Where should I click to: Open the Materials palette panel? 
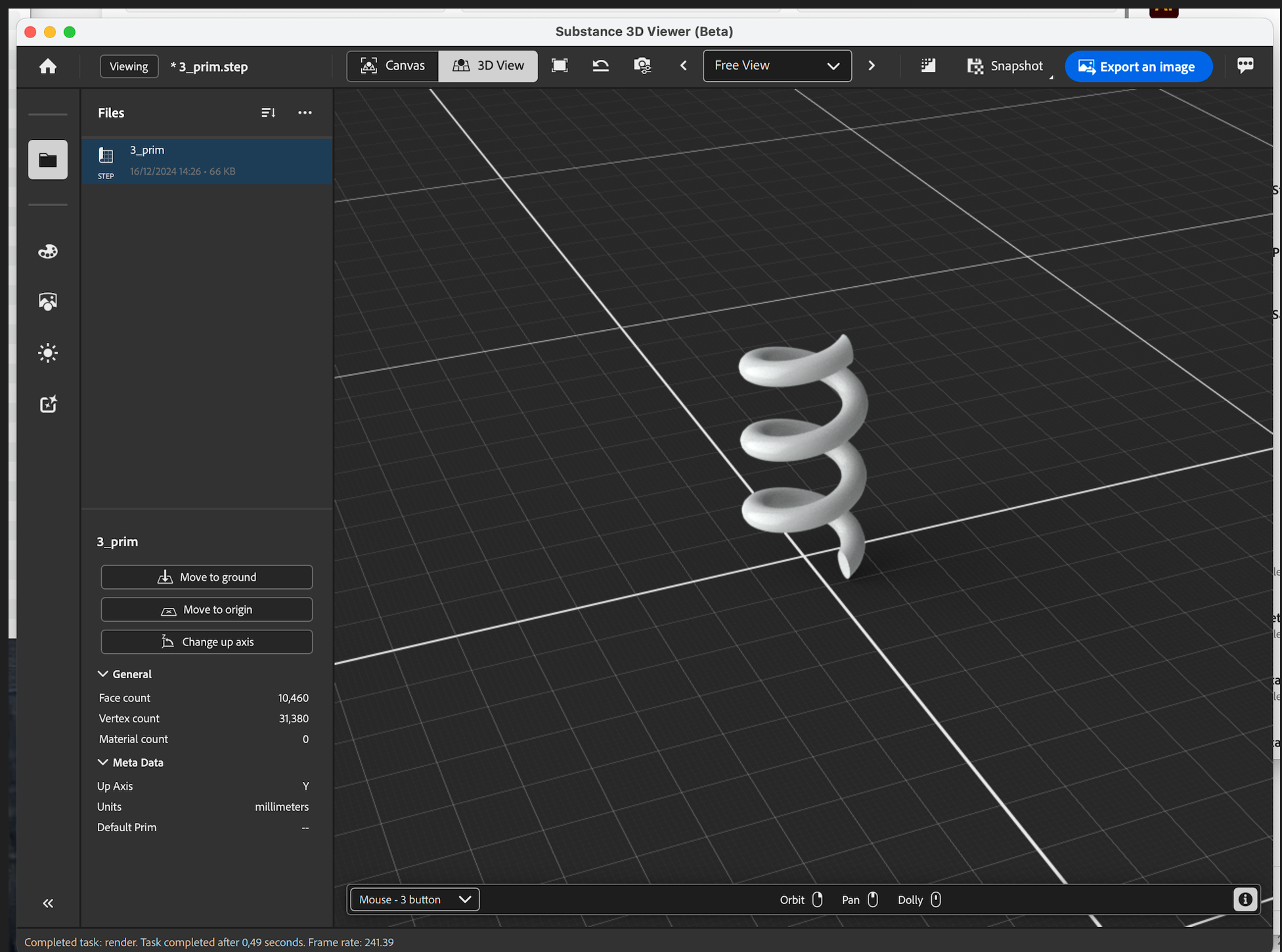[47, 251]
